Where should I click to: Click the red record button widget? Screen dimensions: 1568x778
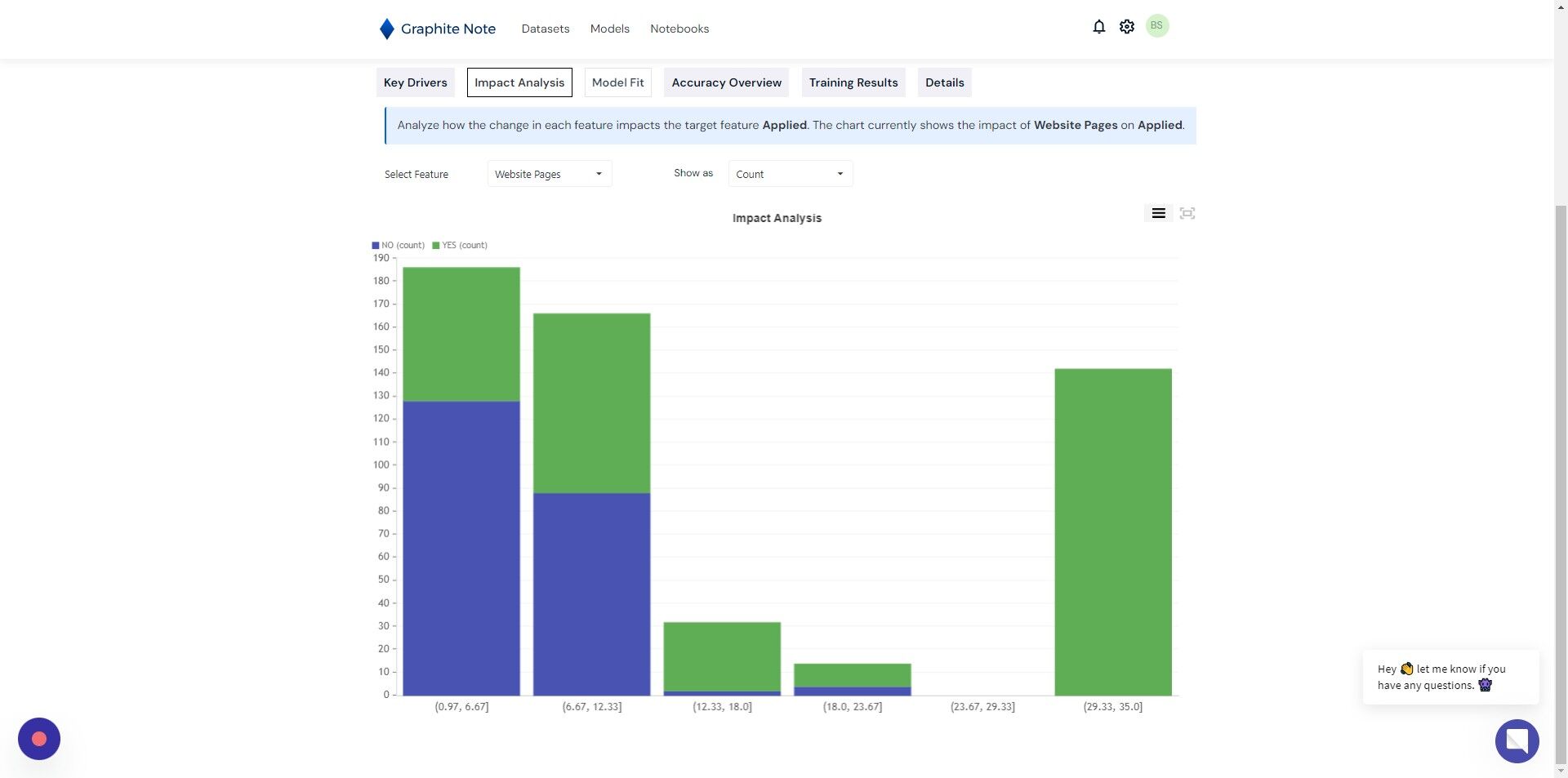click(39, 739)
